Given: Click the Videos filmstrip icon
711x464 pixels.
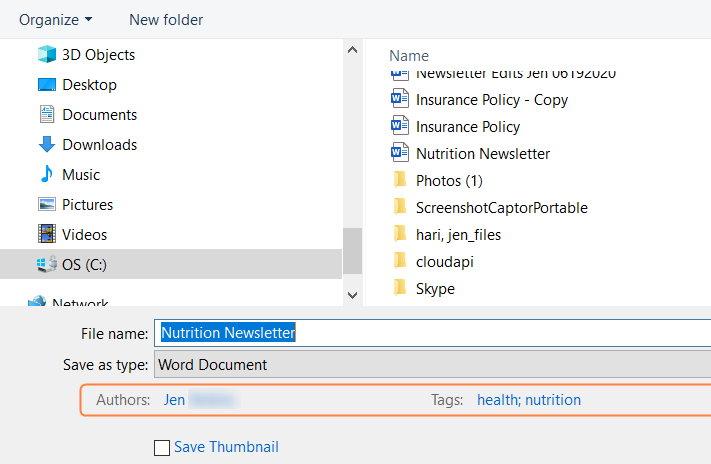Looking at the screenshot, I should click(x=46, y=235).
